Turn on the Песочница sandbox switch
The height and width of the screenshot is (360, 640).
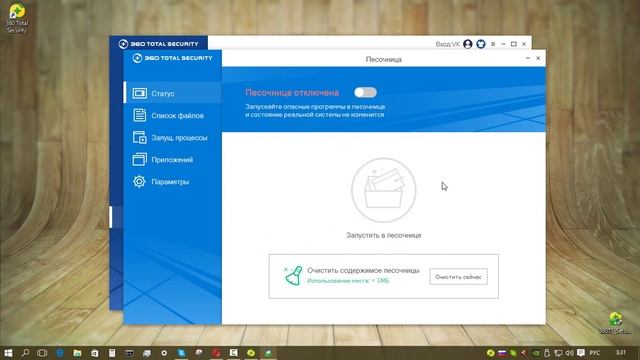(365, 93)
